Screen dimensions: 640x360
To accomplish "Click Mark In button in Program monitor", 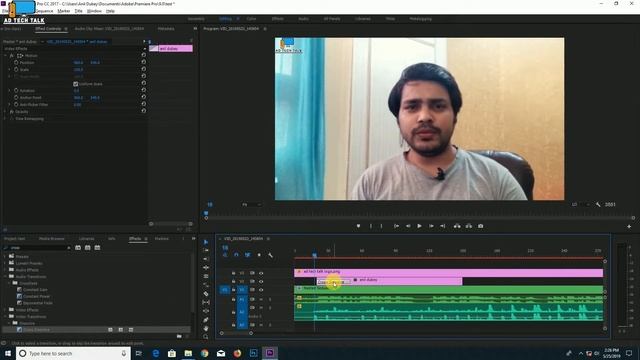I will point(371,226).
